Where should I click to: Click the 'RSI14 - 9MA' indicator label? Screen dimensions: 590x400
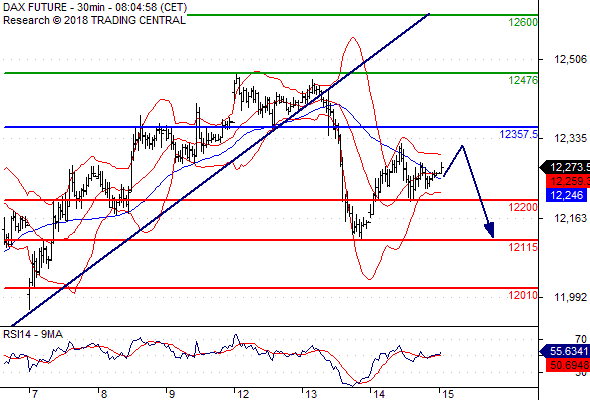pos(33,334)
